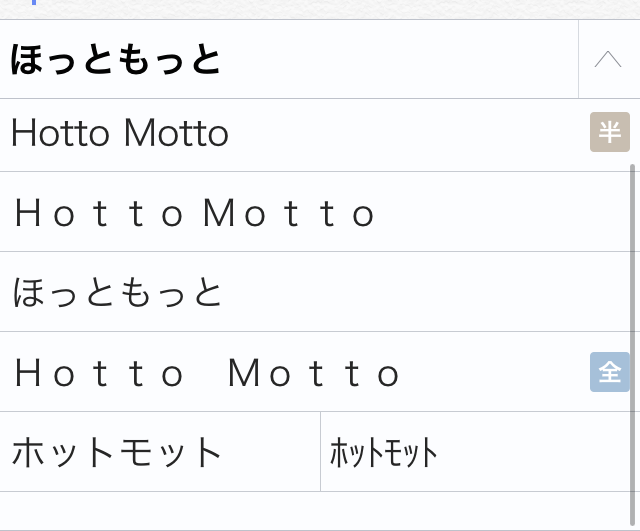640x531 pixels.
Task: Click the gap between "Hotto Motto" and the 半 badge
Action: [x=408, y=133]
